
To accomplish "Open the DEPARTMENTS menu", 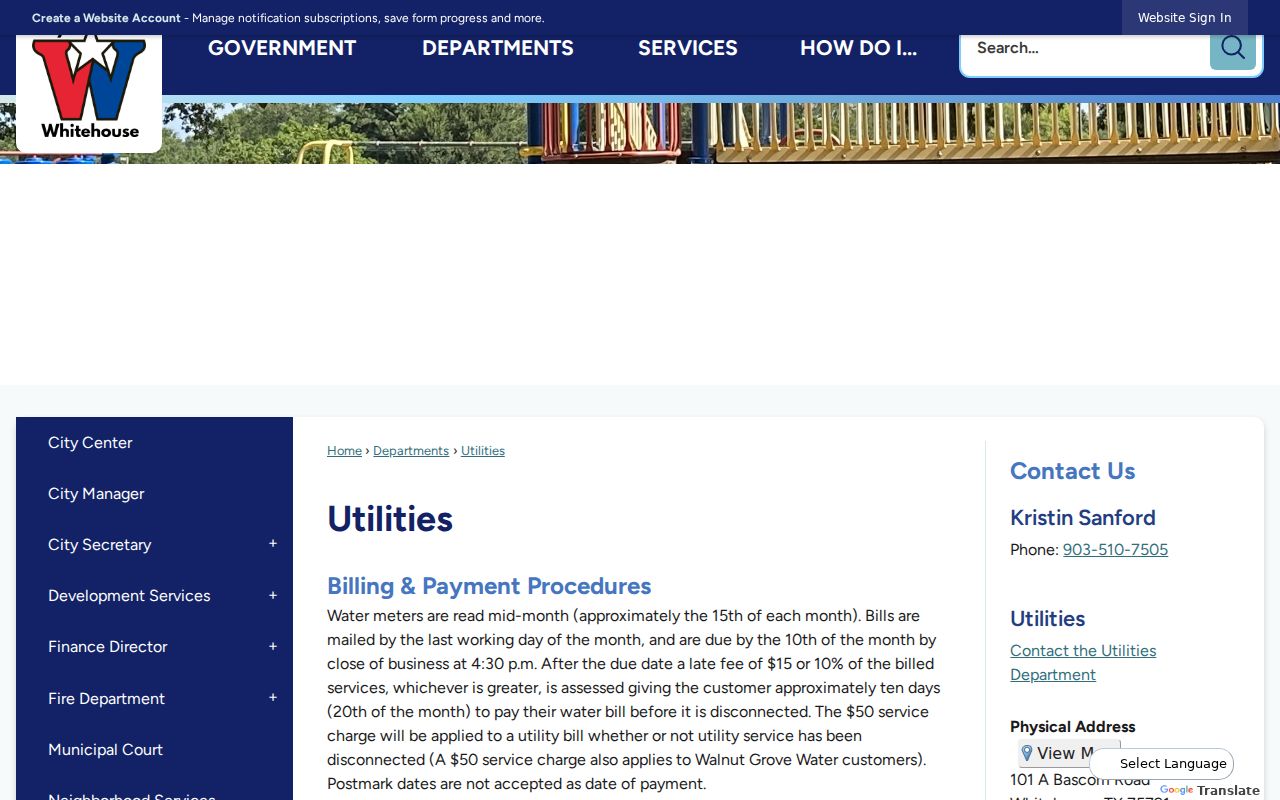I will point(498,48).
